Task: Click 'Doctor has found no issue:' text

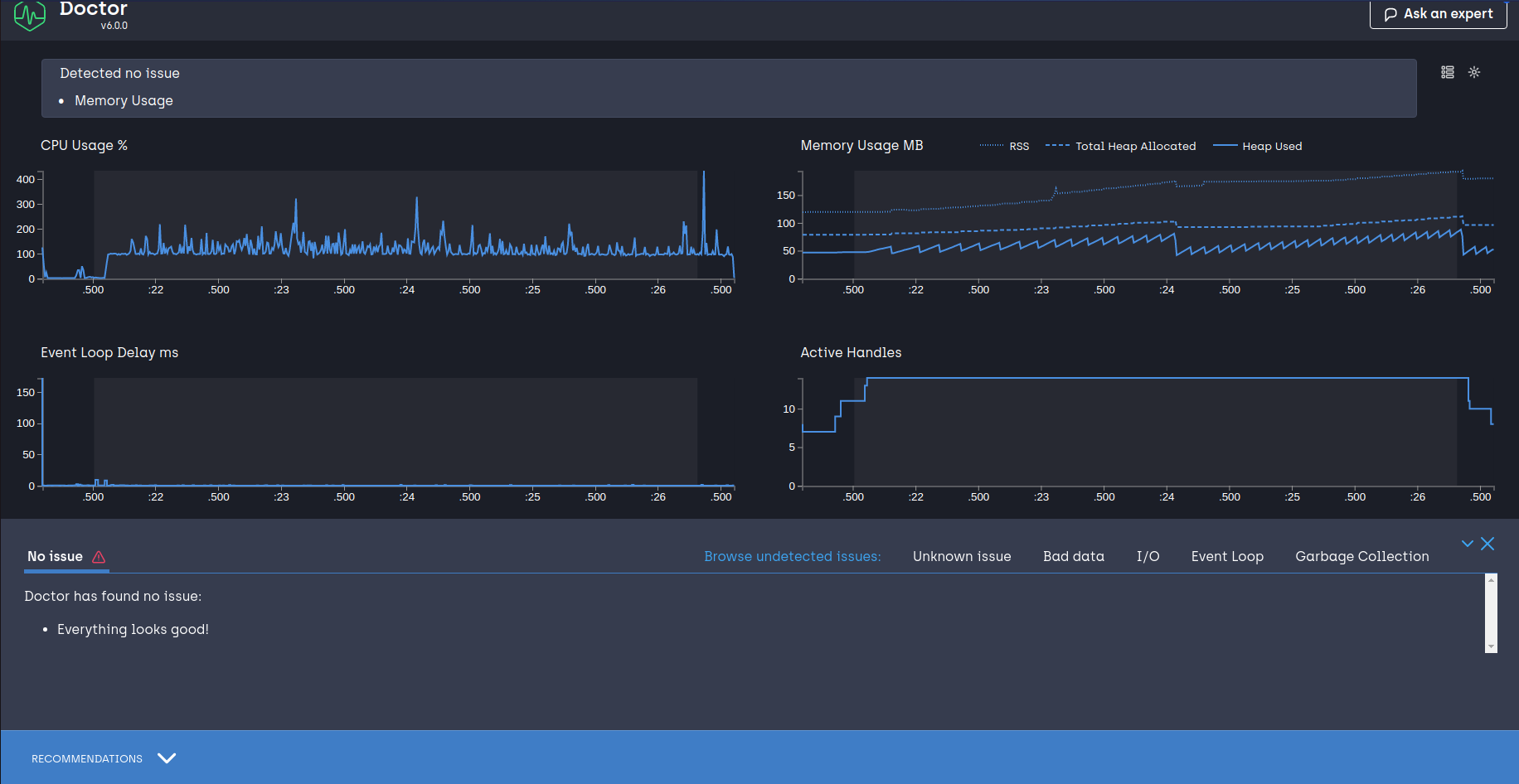Action: (x=113, y=596)
